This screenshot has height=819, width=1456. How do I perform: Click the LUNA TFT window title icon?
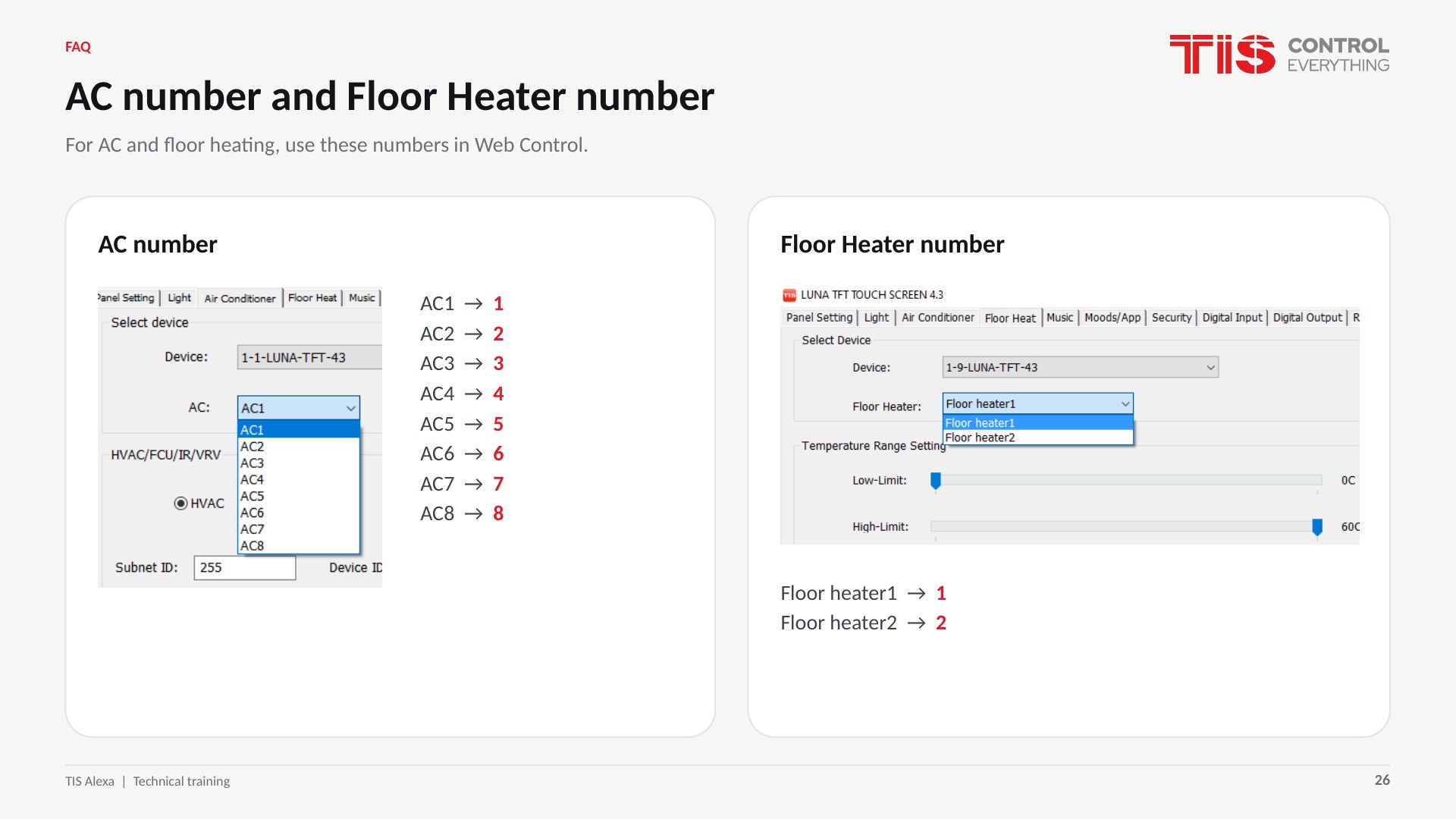pyautogui.click(x=789, y=295)
